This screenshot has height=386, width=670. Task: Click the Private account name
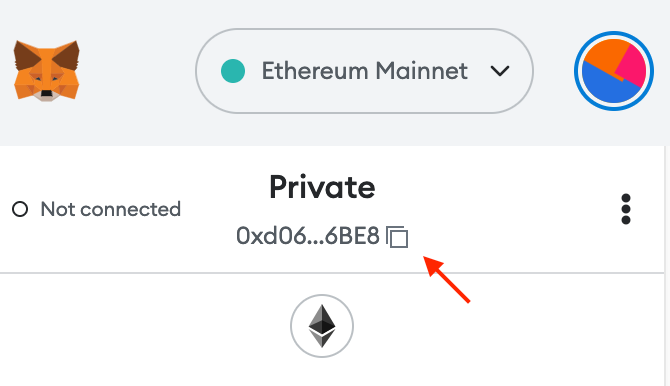tap(322, 188)
